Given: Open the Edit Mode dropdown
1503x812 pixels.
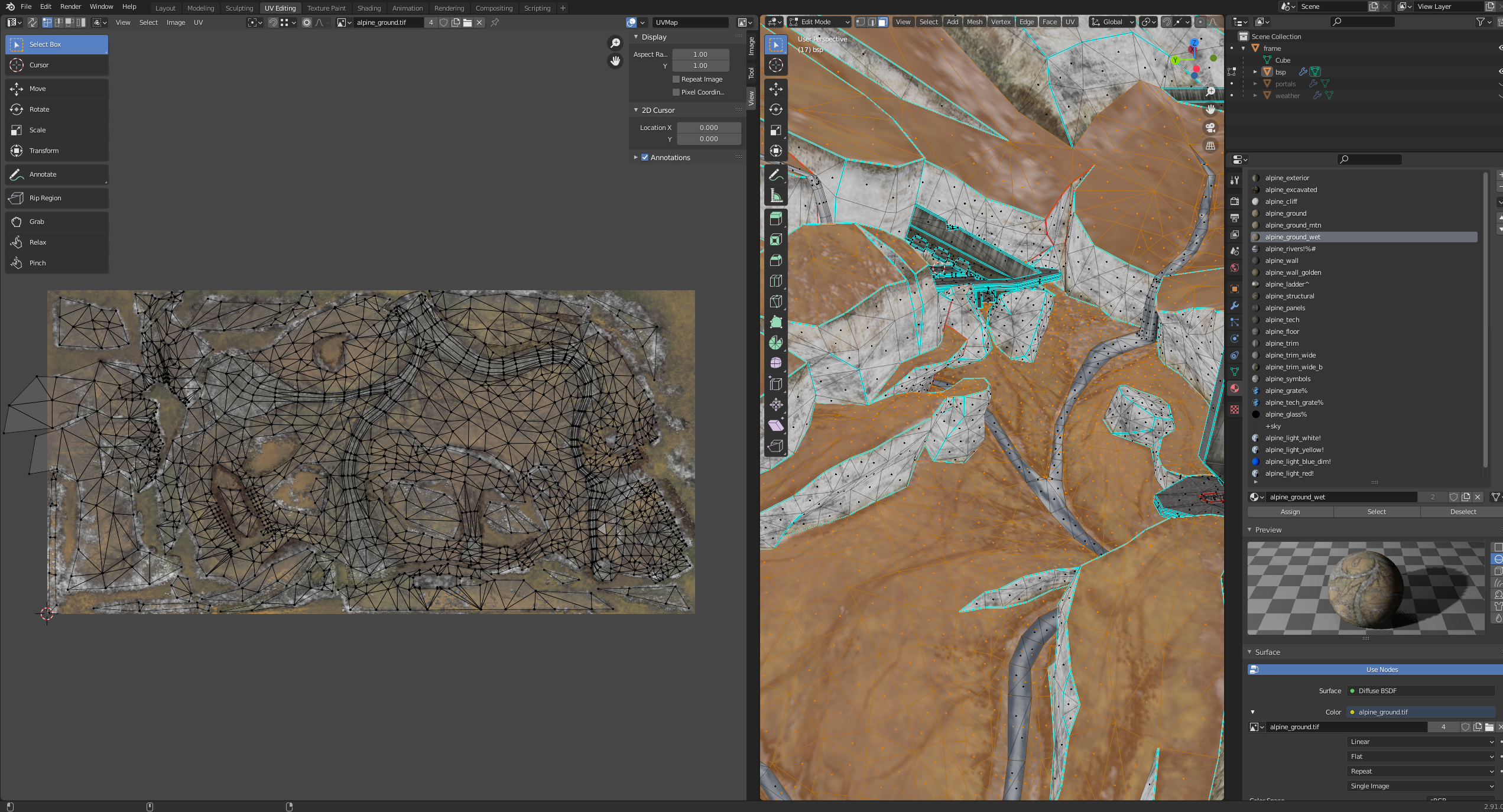Looking at the screenshot, I should (820, 22).
